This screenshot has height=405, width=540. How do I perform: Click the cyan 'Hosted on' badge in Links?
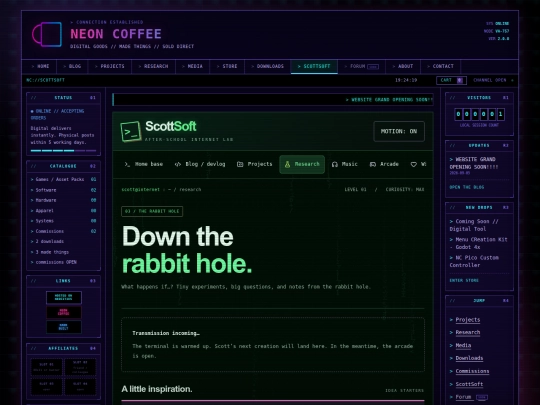64,298
